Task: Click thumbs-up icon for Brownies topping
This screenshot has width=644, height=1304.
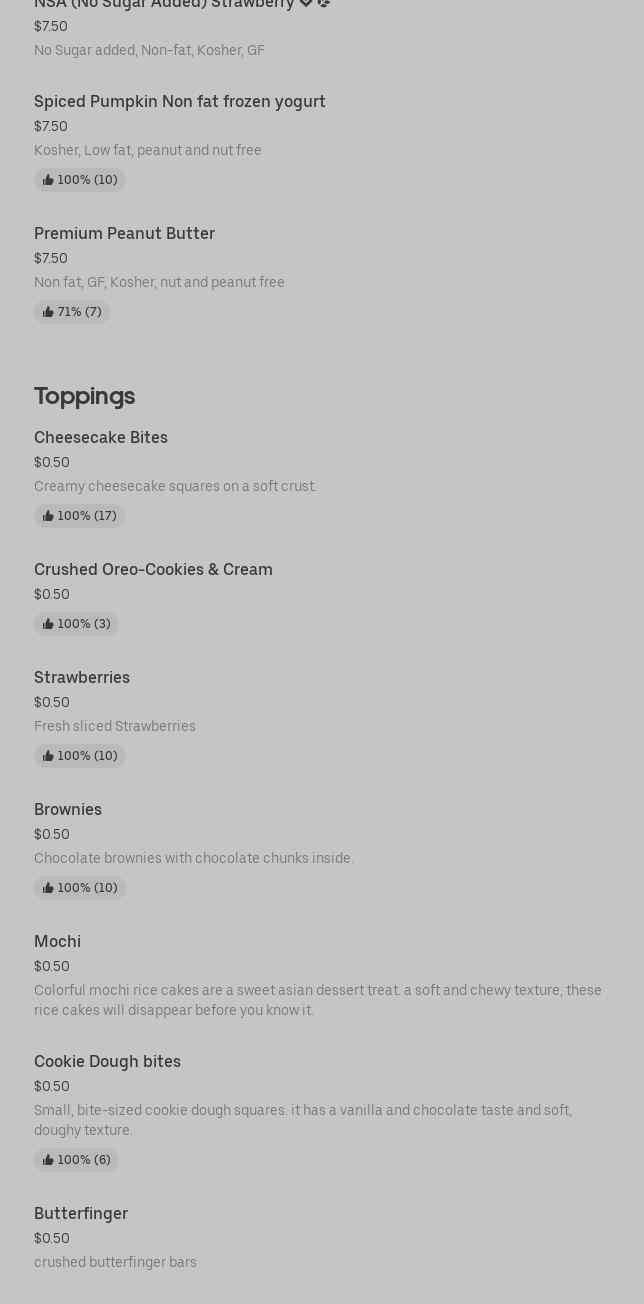Action: coord(48,888)
